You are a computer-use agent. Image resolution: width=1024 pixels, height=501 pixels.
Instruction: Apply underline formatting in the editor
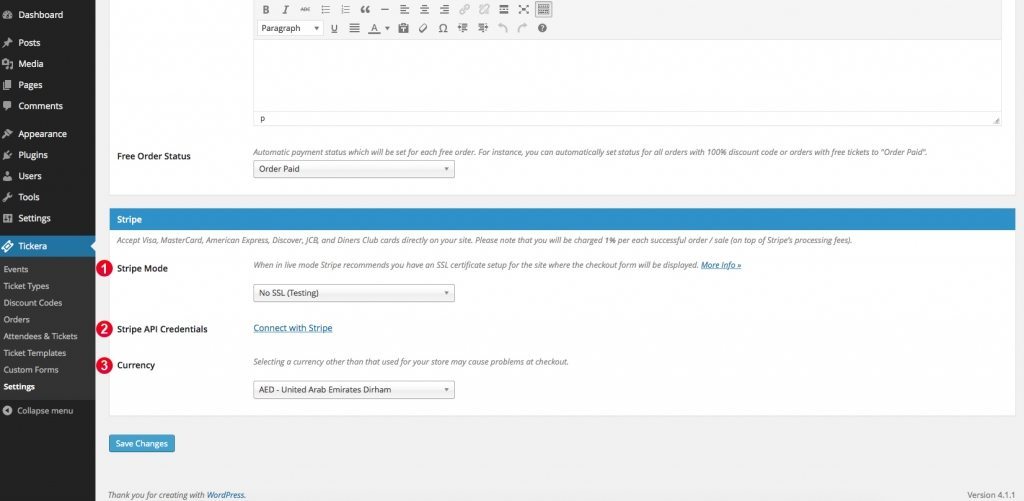tap(334, 28)
